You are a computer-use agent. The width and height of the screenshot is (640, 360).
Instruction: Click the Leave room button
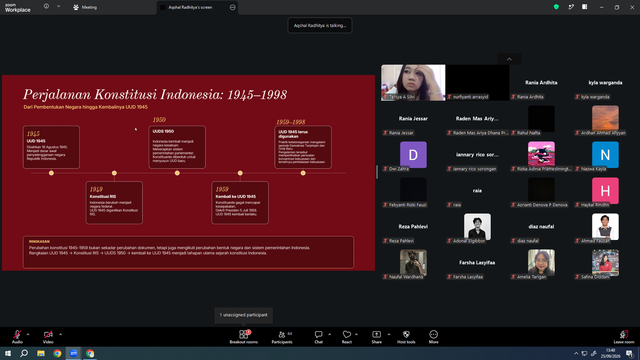point(624,337)
